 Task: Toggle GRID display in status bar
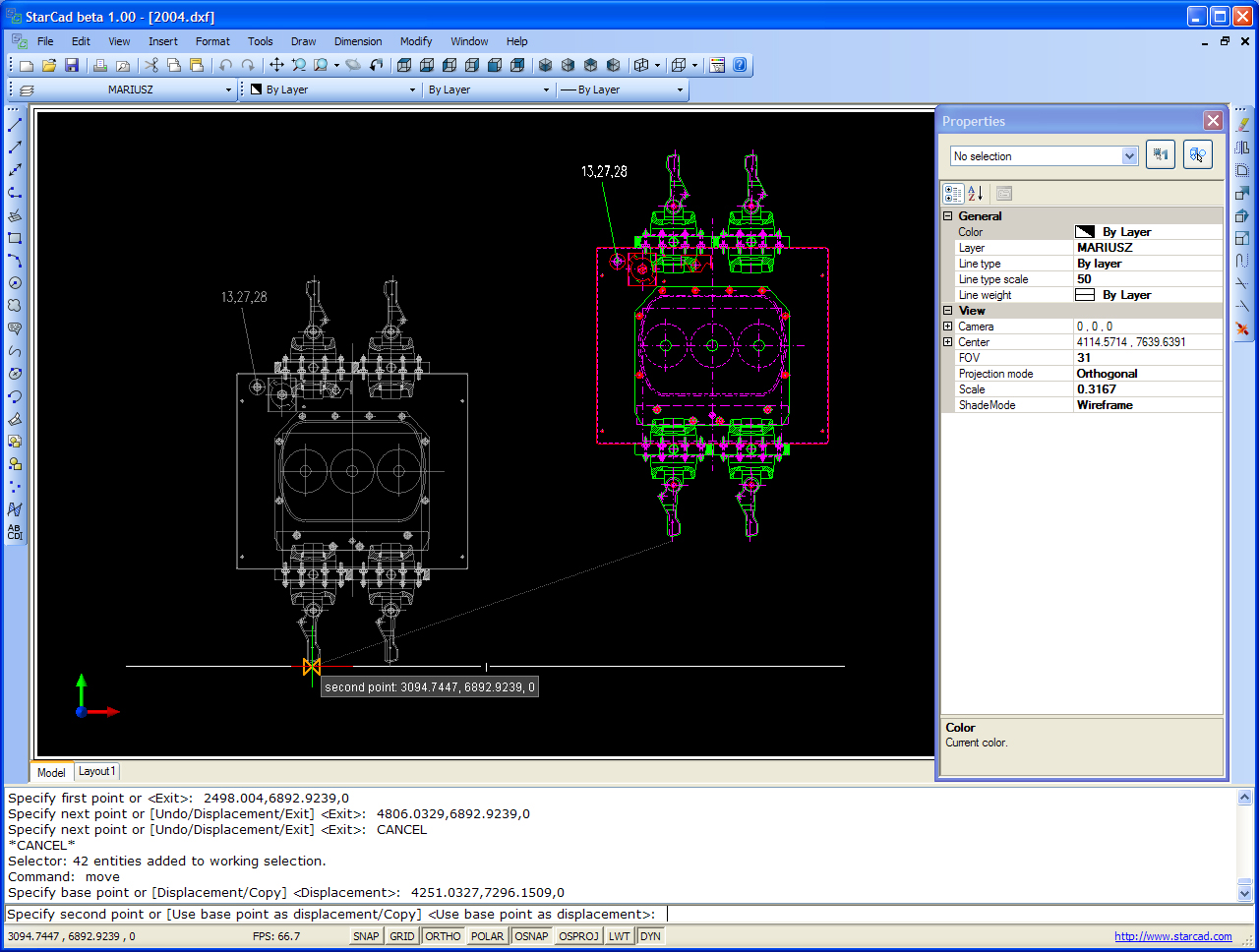402,936
